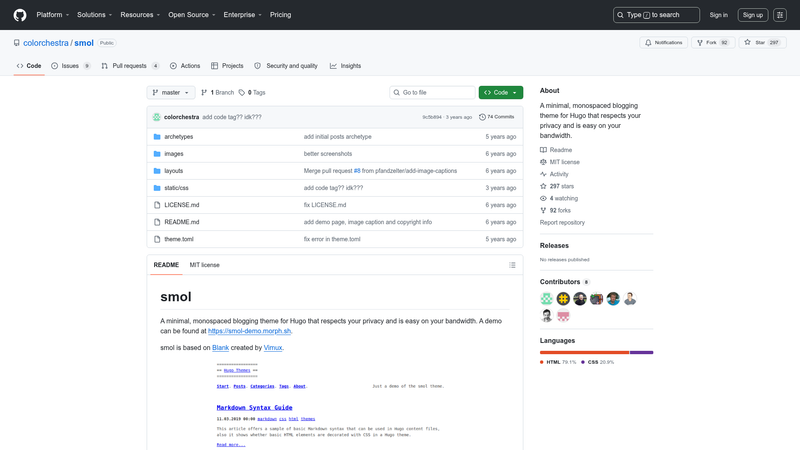Open the README.md file
This screenshot has height=450, width=800.
182,222
